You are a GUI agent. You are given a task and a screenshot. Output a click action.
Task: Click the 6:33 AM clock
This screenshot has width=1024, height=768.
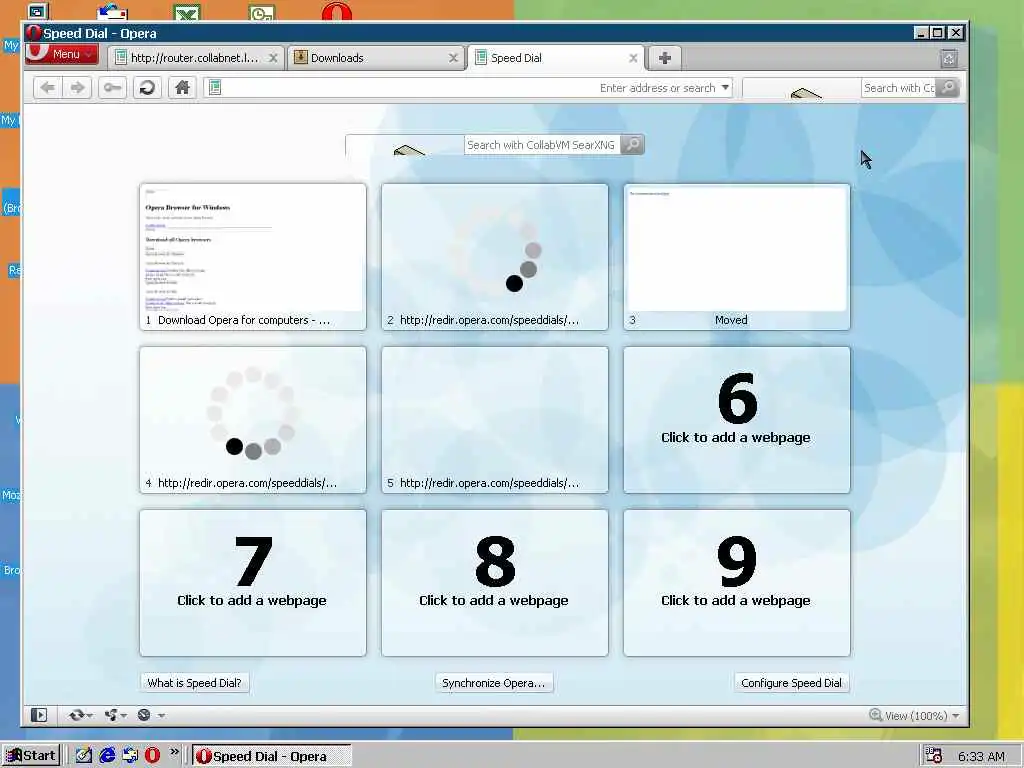tap(981, 756)
